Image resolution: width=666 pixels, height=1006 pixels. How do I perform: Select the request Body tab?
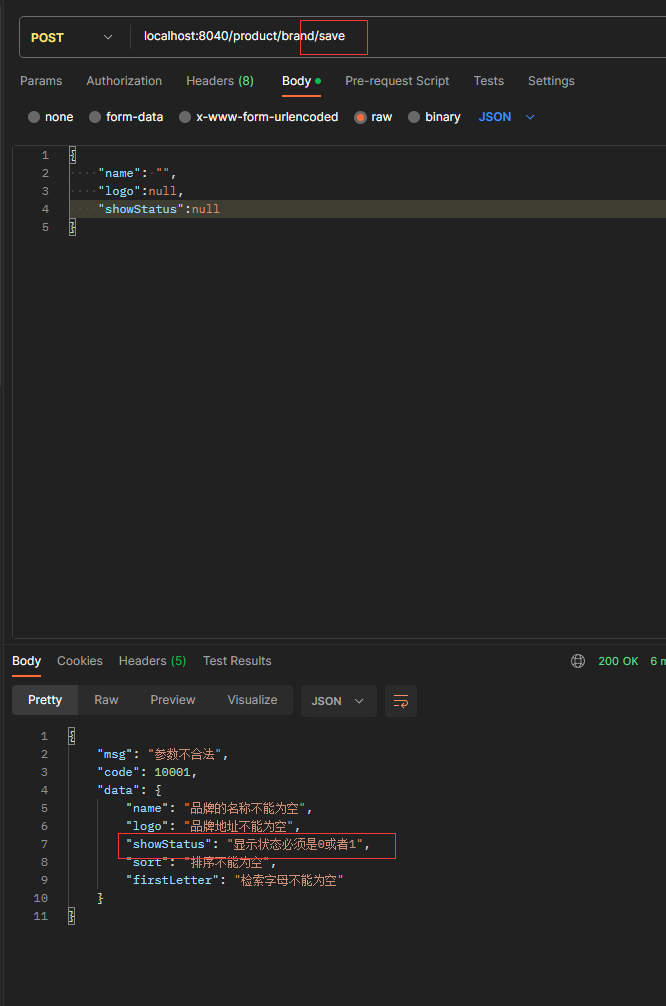point(301,81)
